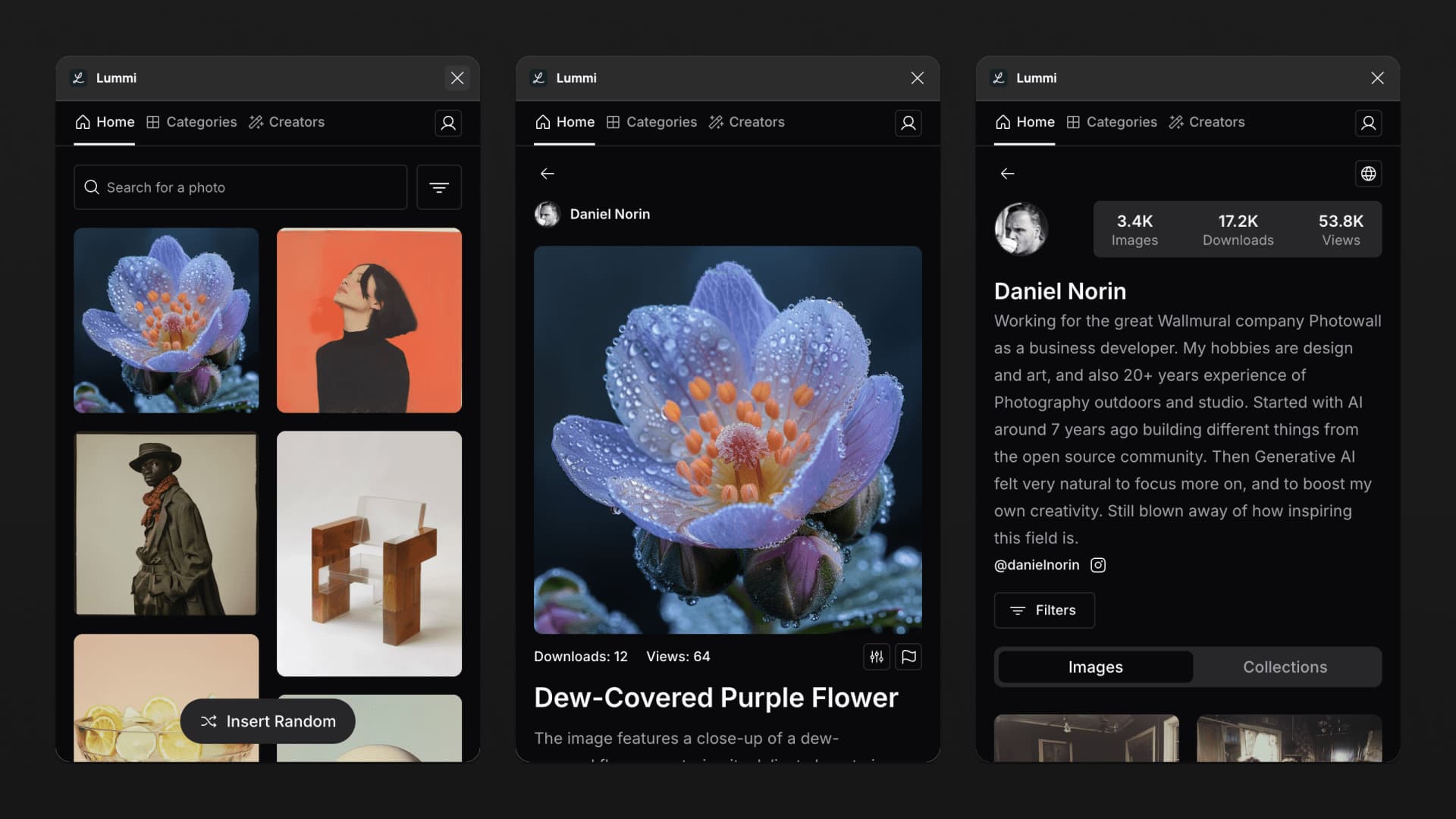Open the Creators tab in the middle window
Image resolution: width=1456 pixels, height=819 pixels.
[x=747, y=122]
